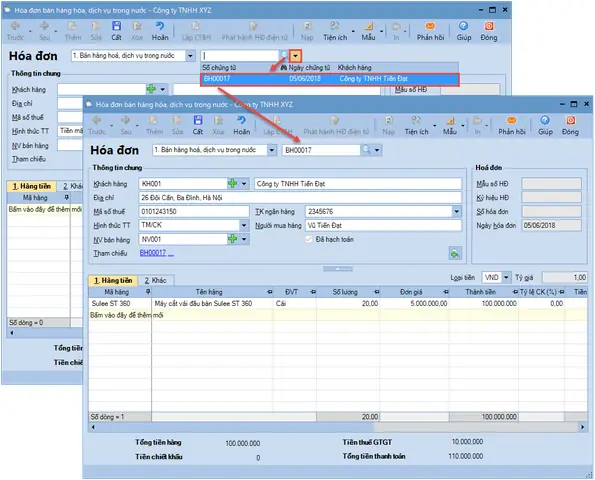Click Trước icon in front window toolbar

[97, 121]
